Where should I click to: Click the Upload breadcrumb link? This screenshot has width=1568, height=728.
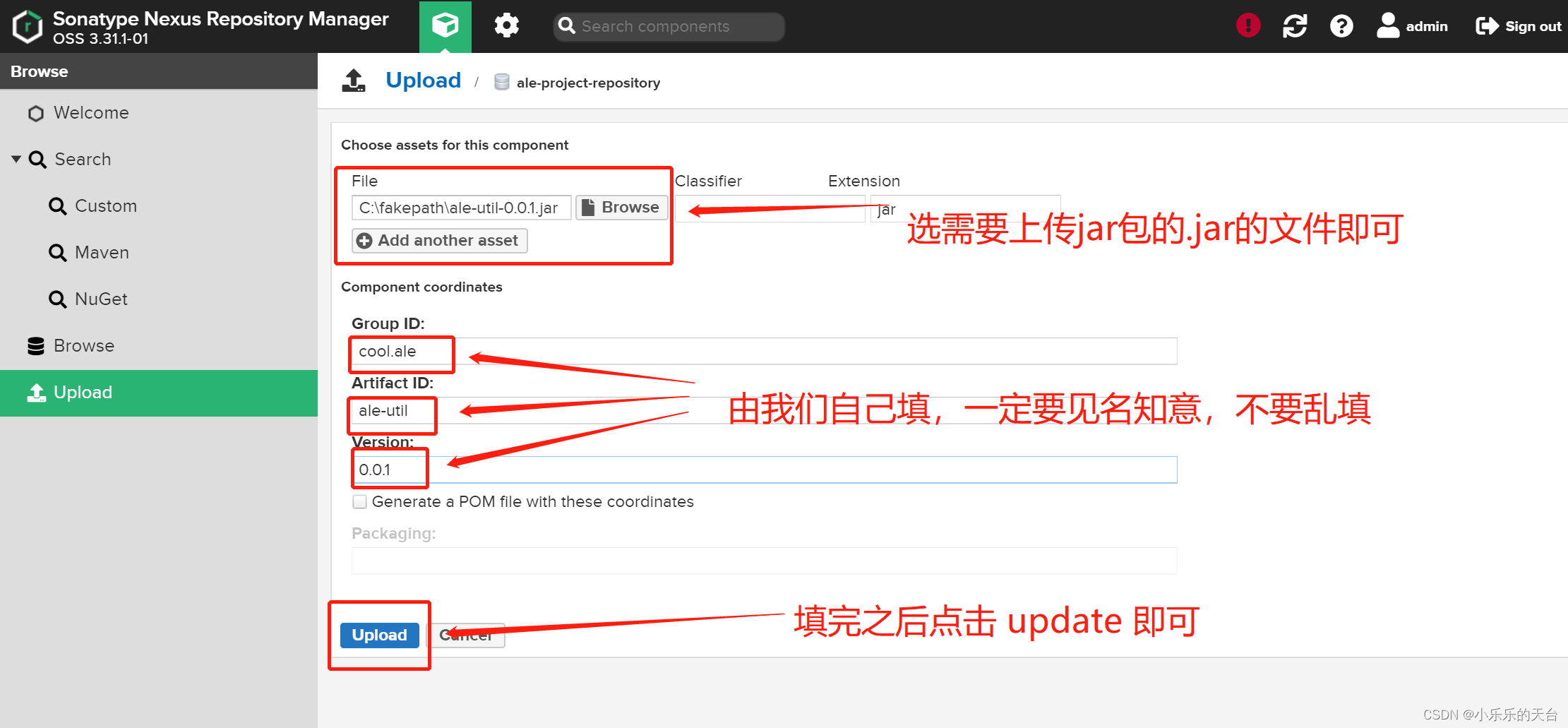[423, 80]
